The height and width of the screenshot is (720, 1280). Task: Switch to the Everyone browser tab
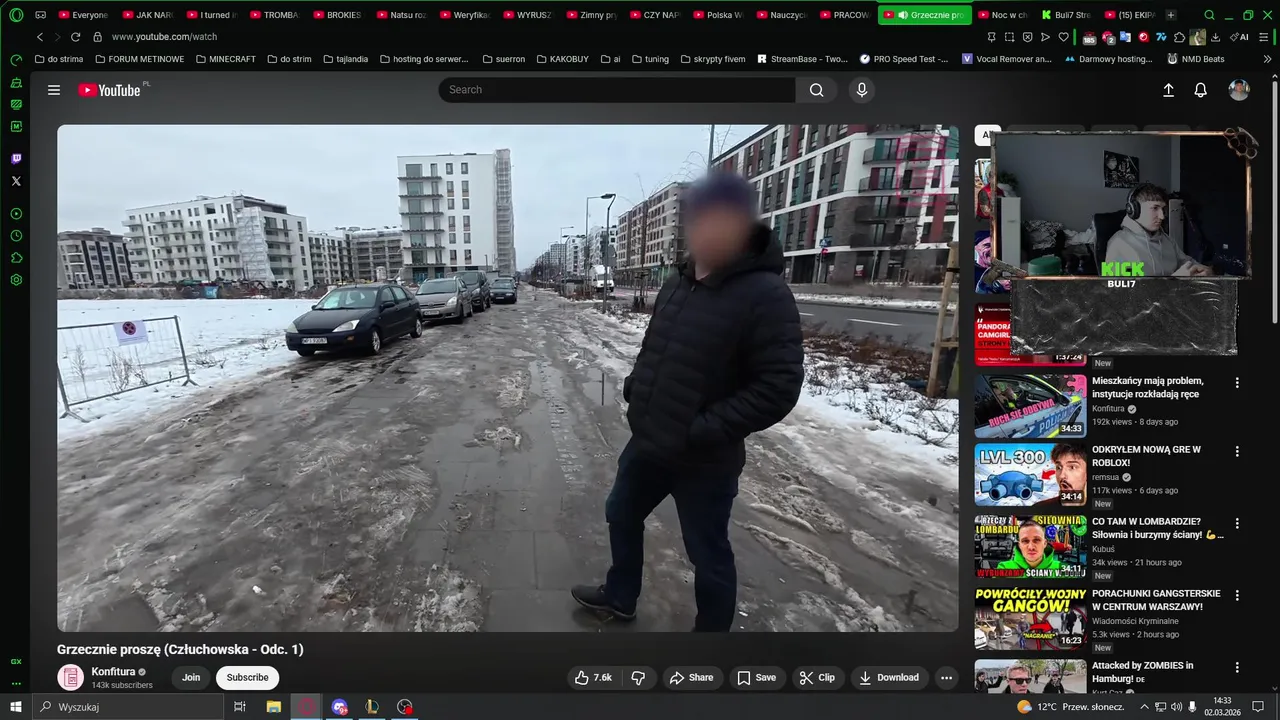tap(84, 15)
